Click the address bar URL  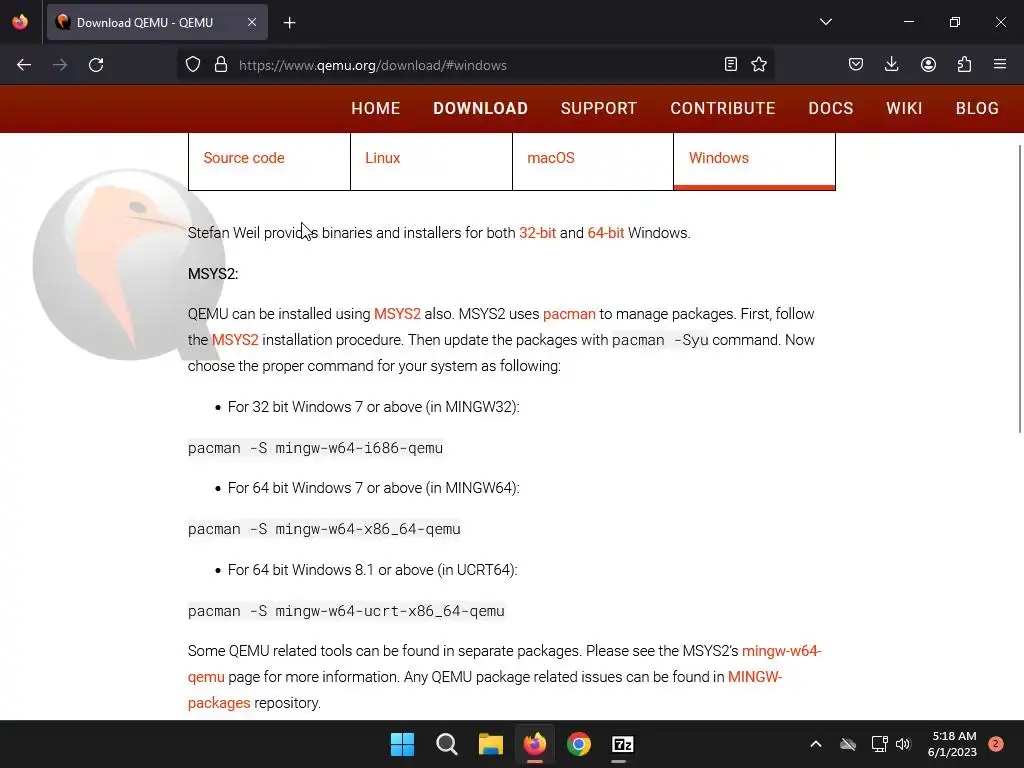(373, 65)
